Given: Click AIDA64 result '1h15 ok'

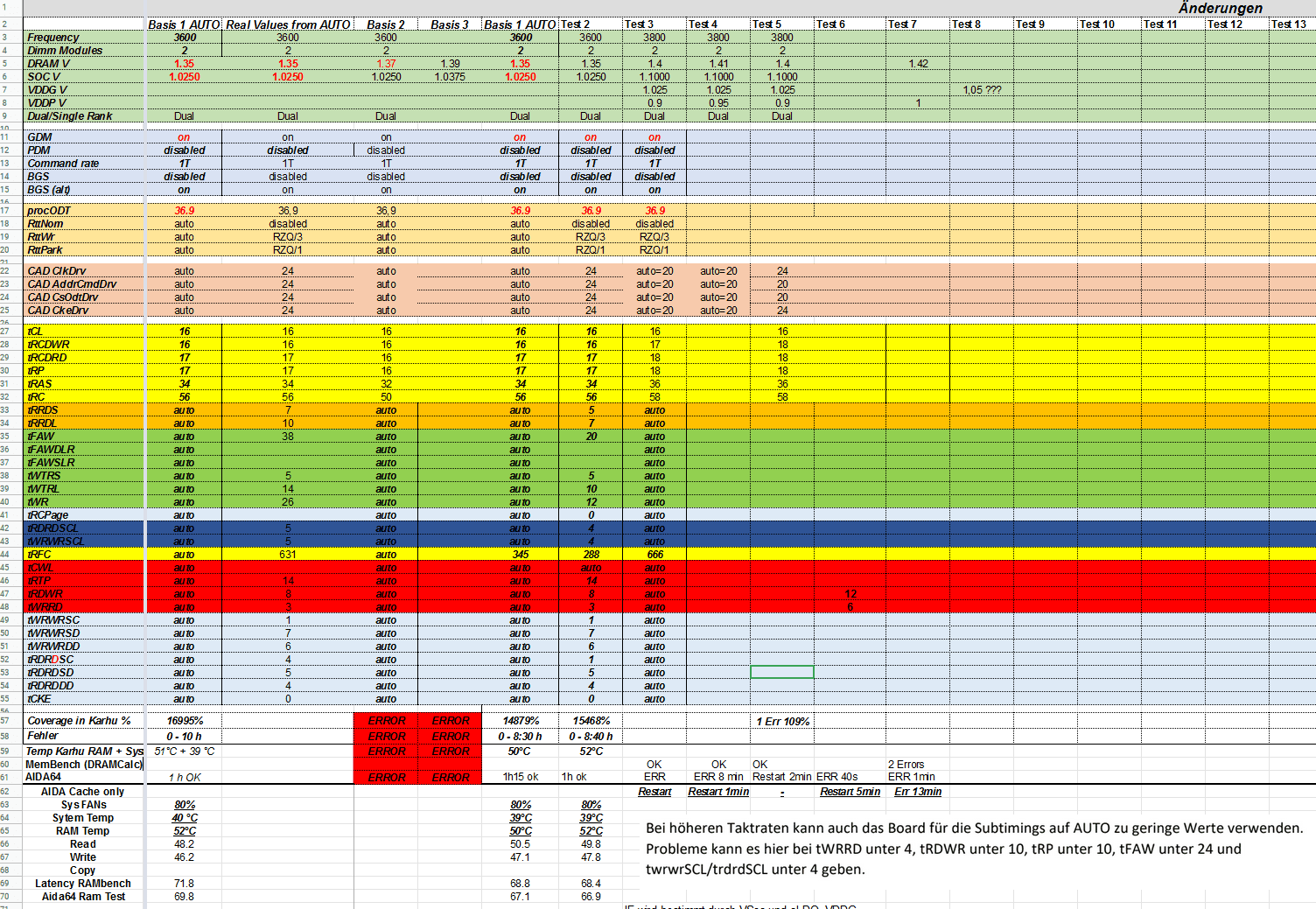Looking at the screenshot, I should pyautogui.click(x=521, y=777).
